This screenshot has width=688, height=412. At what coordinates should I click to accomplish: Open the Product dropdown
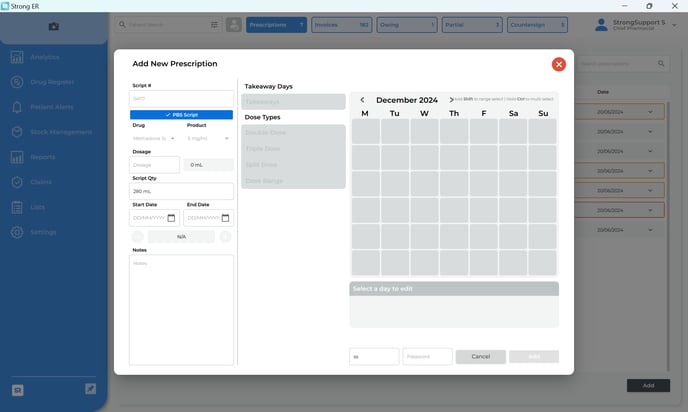pos(208,138)
